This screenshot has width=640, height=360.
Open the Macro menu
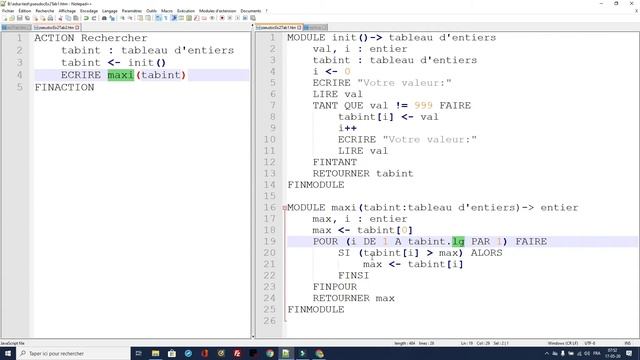point(167,11)
